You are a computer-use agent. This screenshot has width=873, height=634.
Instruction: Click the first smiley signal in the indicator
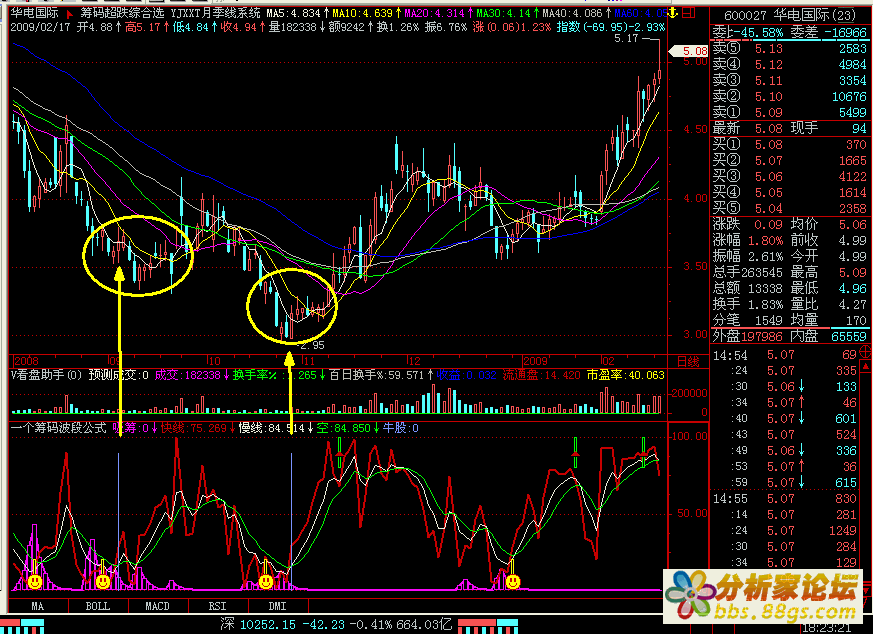click(x=35, y=582)
